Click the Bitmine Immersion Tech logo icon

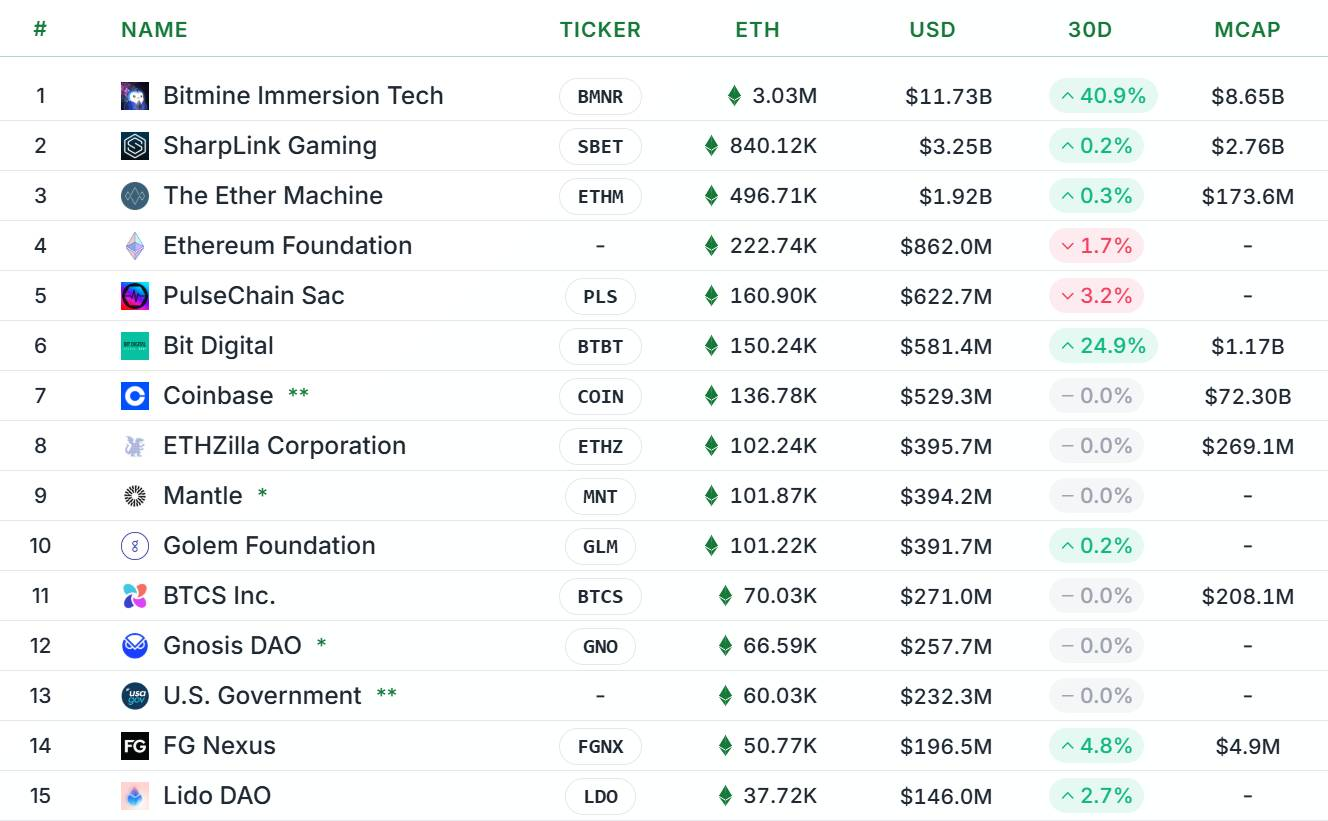[x=135, y=96]
